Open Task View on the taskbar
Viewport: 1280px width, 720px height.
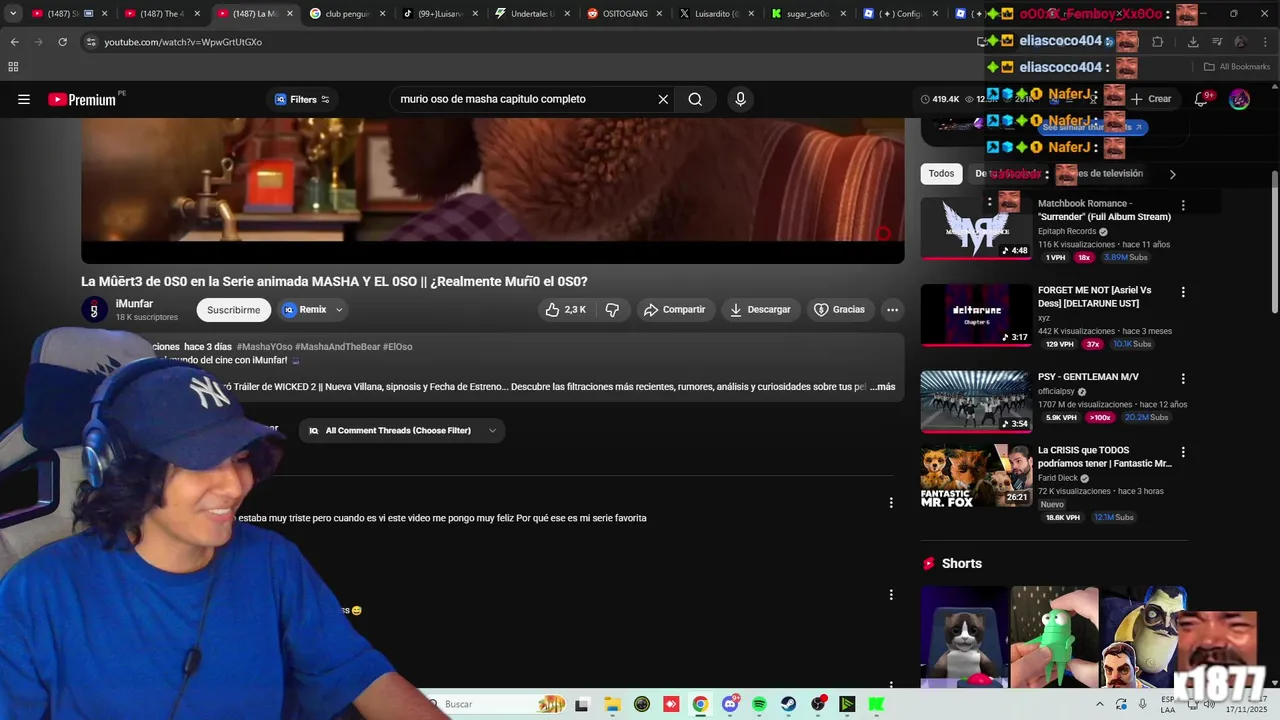click(x=582, y=704)
